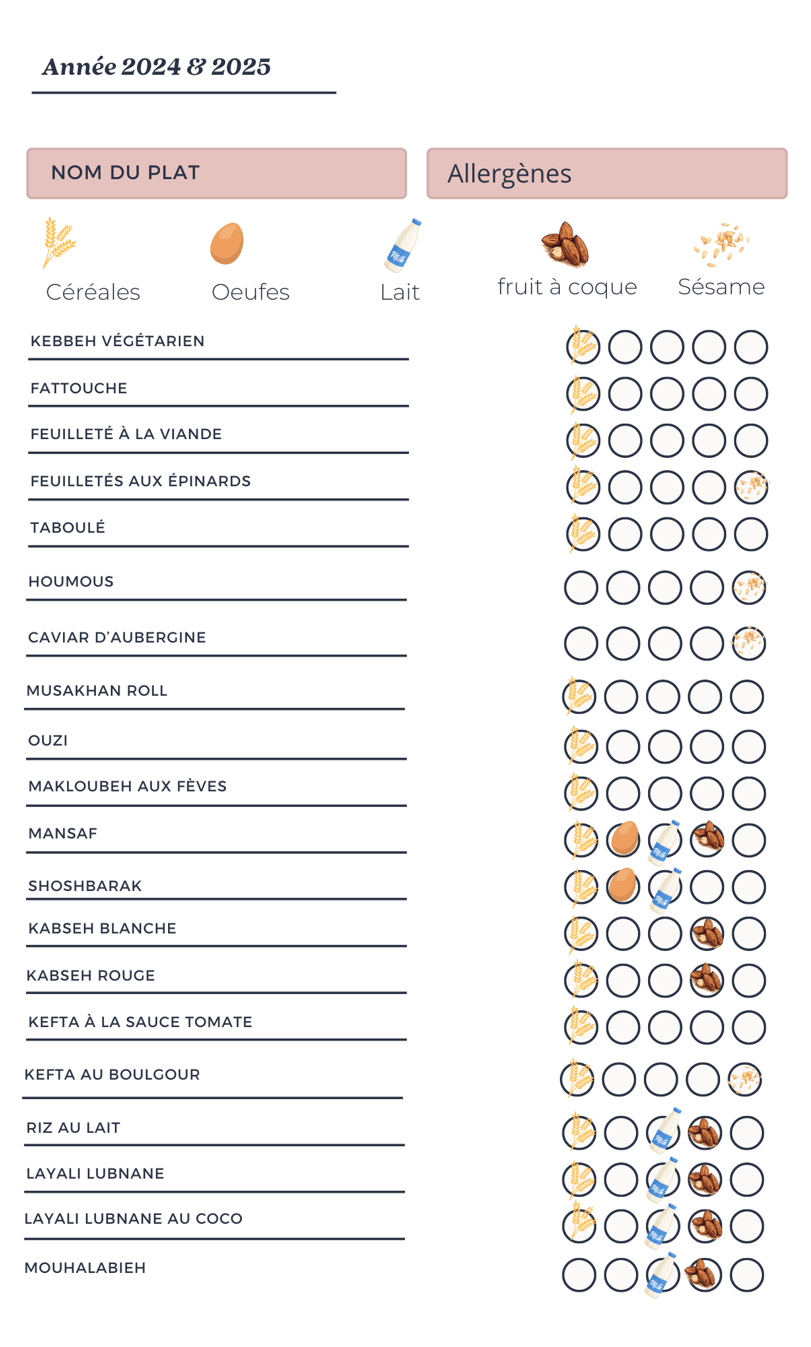Click the Lait milk bottle legend icon
Viewport: 811px width, 1347px height.
click(x=403, y=245)
